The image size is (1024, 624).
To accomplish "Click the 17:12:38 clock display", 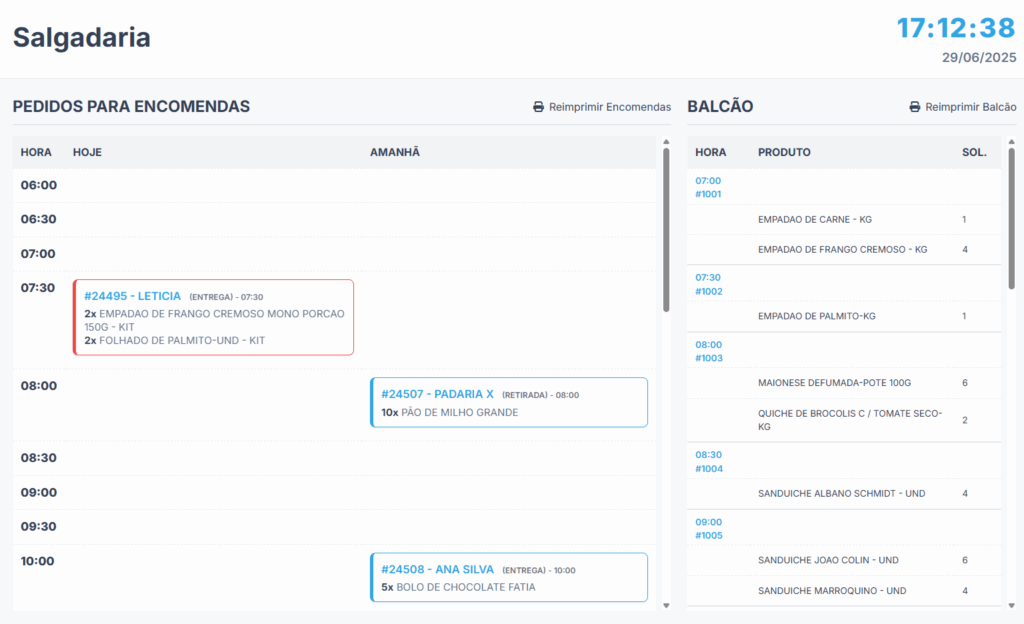I will click(956, 29).
